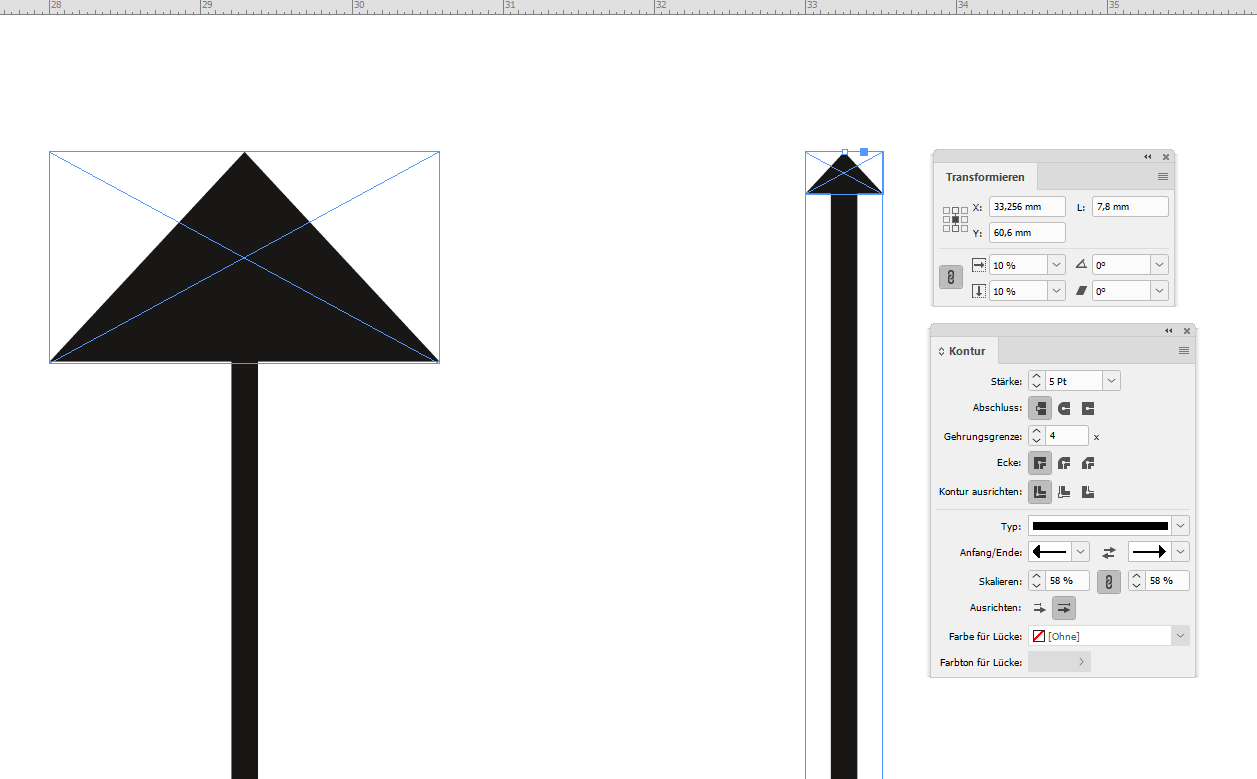Align stroke to outside in Kontur ausrichten
Screen dimensions: 1257x779
pyautogui.click(x=1087, y=491)
